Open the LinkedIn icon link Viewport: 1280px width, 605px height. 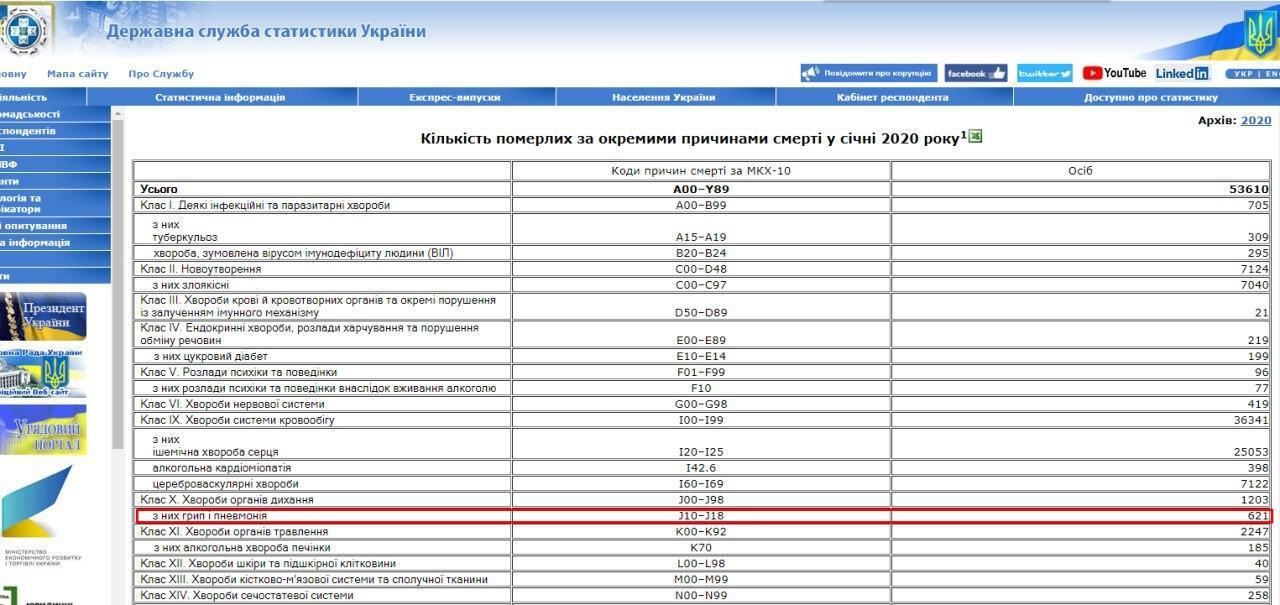tap(1182, 73)
